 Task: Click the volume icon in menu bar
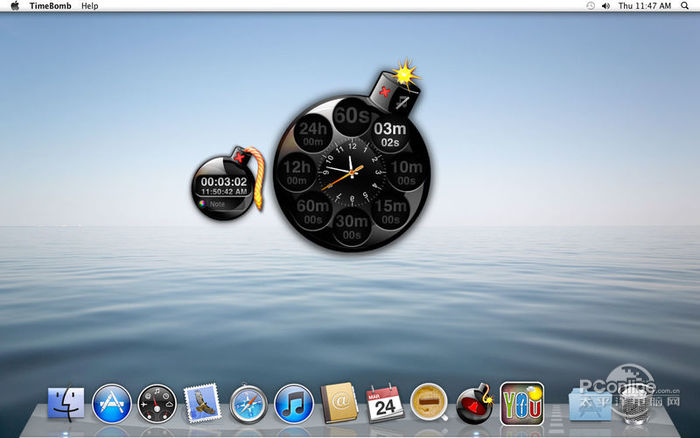click(605, 6)
